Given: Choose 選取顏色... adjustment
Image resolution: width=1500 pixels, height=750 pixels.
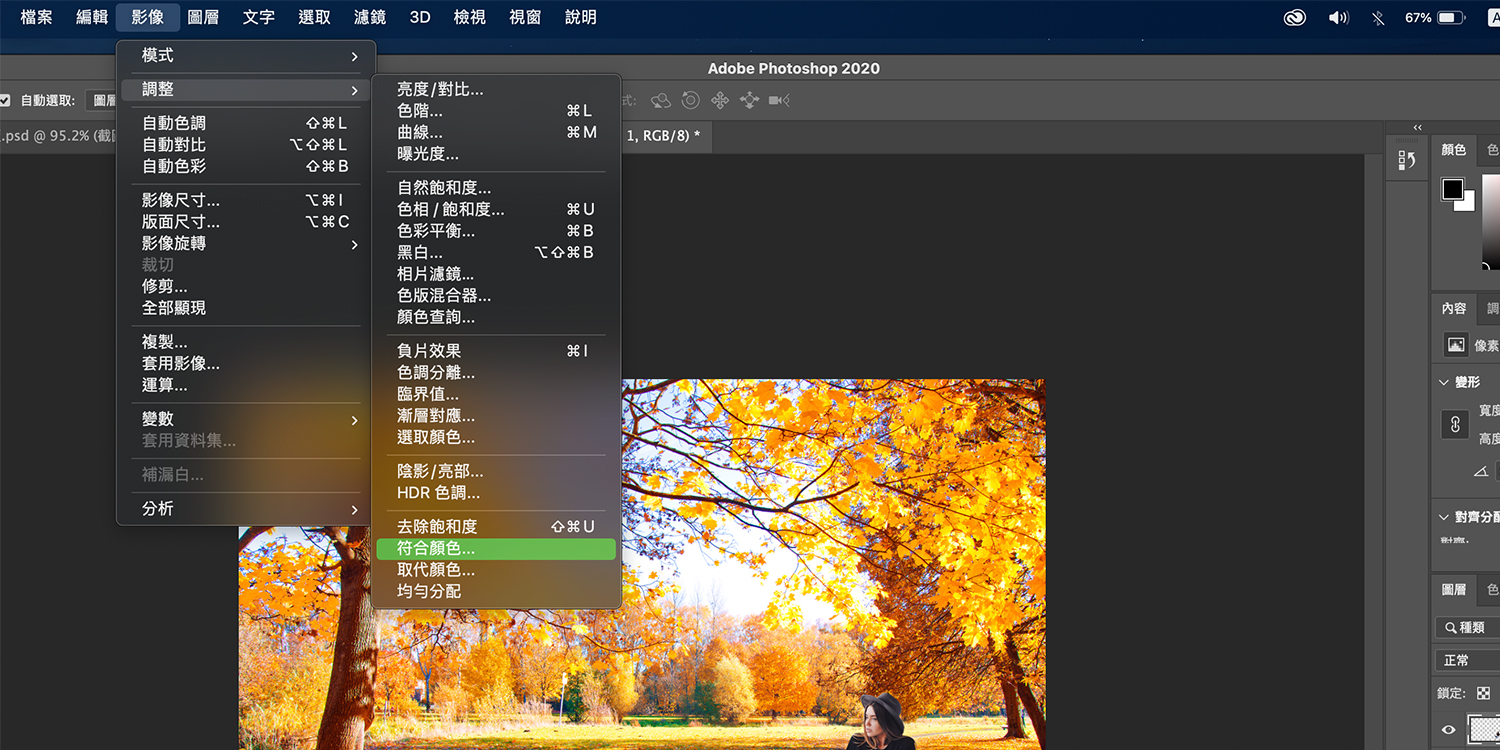Looking at the screenshot, I should (x=496, y=438).
